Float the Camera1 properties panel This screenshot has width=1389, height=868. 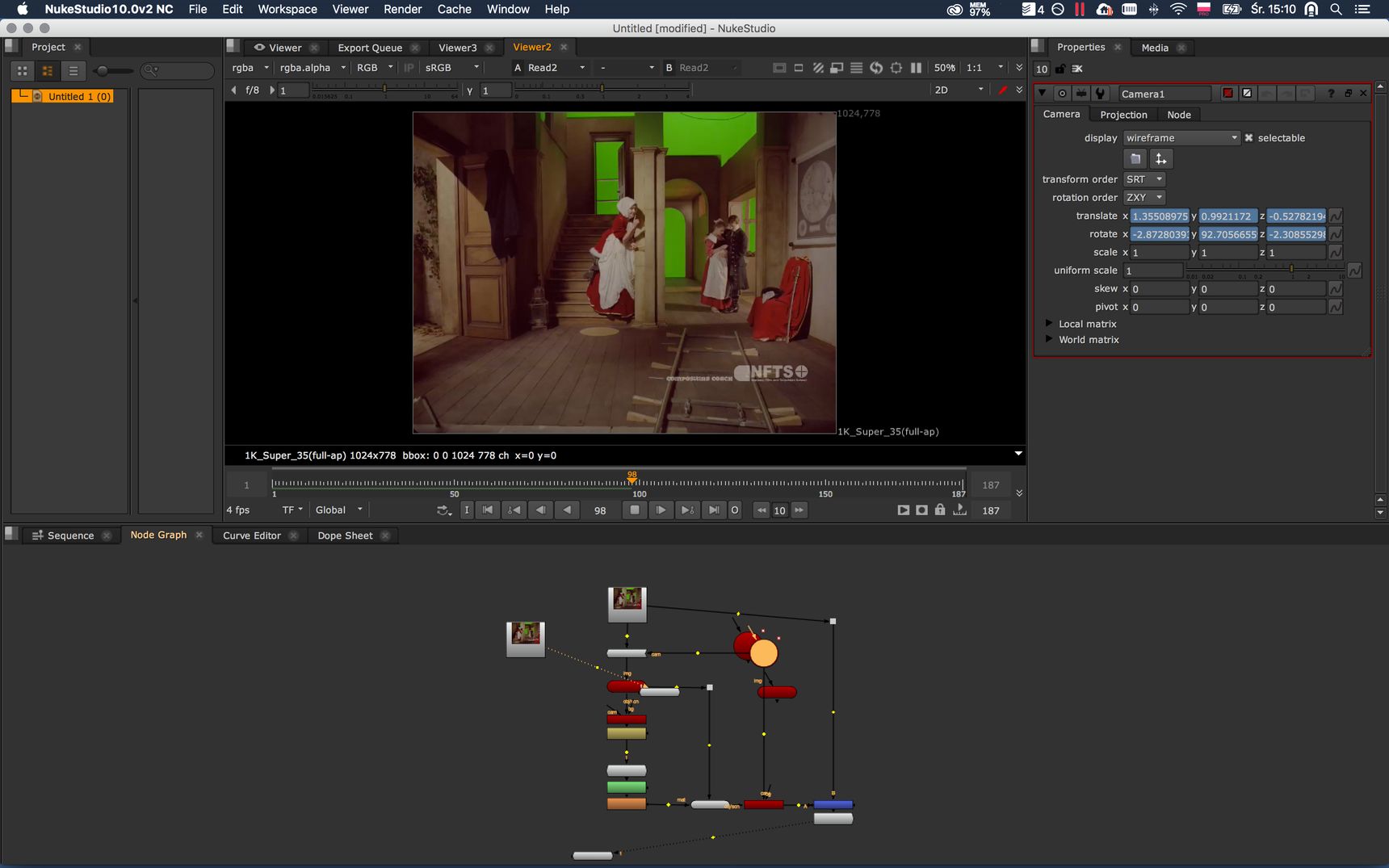pyautogui.click(x=1348, y=94)
